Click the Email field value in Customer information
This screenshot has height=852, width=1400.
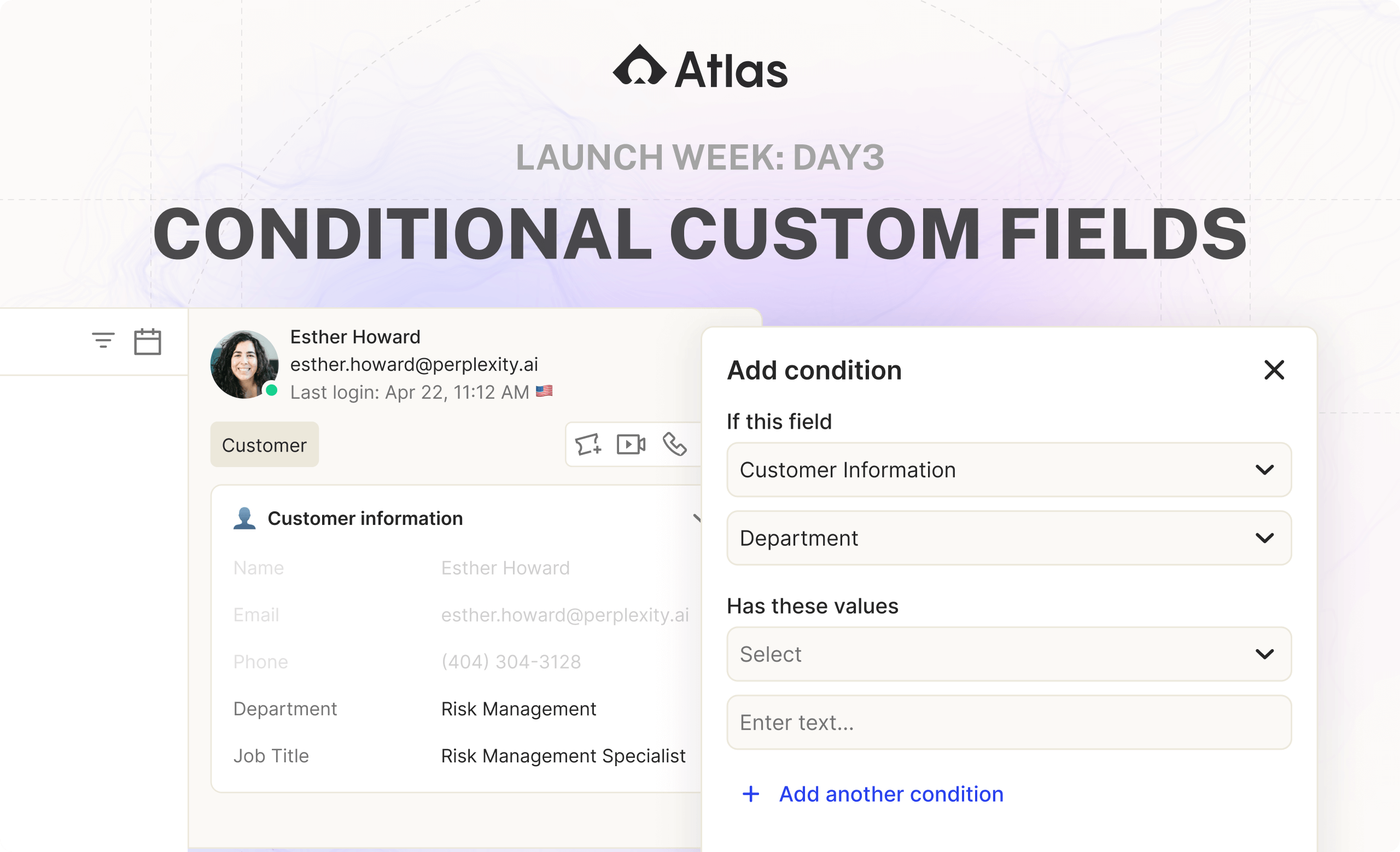[565, 615]
